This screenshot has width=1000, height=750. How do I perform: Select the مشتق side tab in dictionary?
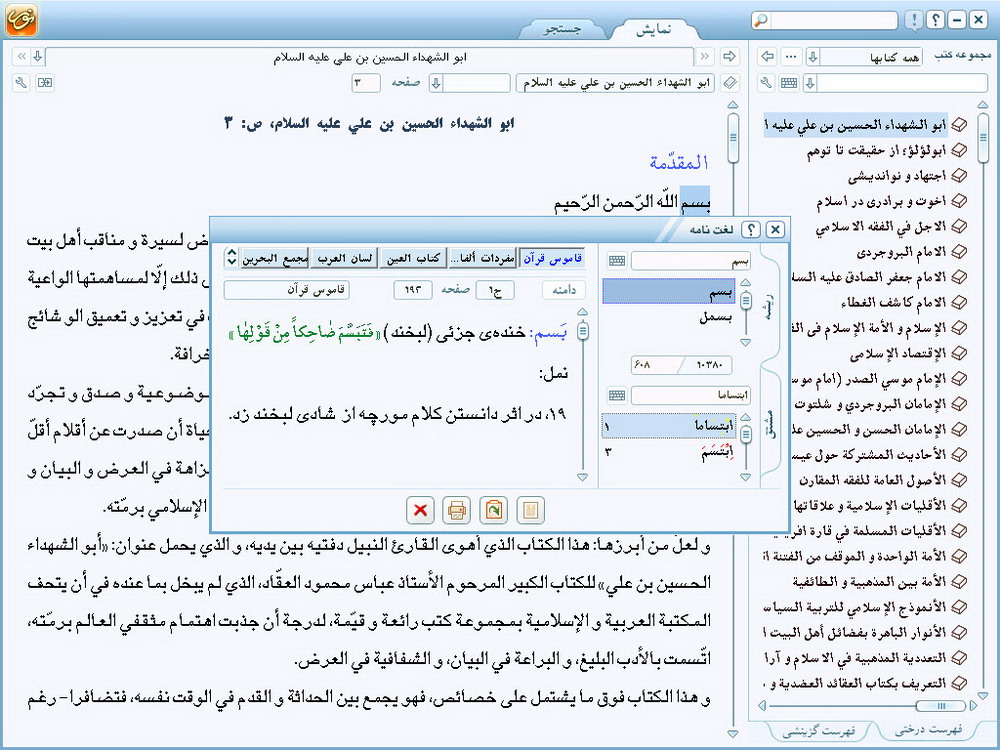click(x=772, y=423)
